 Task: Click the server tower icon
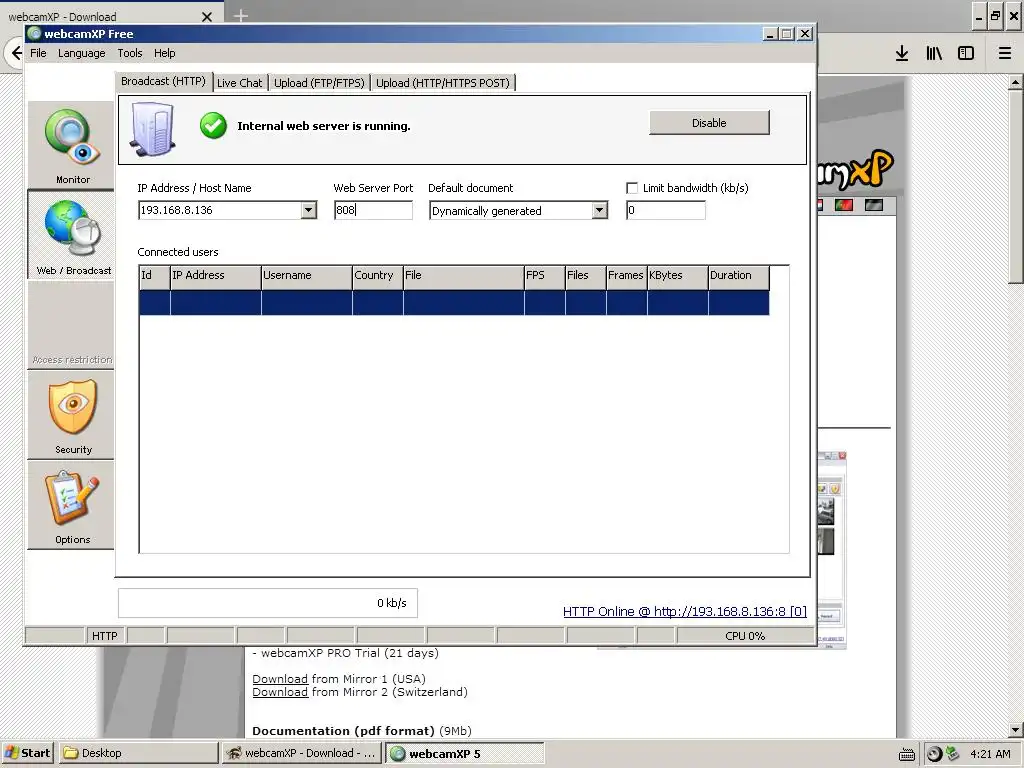(153, 129)
